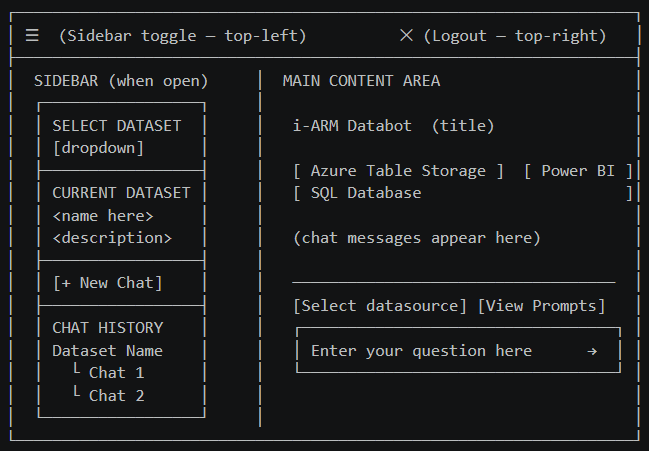Click the View Prompts button
This screenshot has width=649, height=451.
click(x=541, y=306)
